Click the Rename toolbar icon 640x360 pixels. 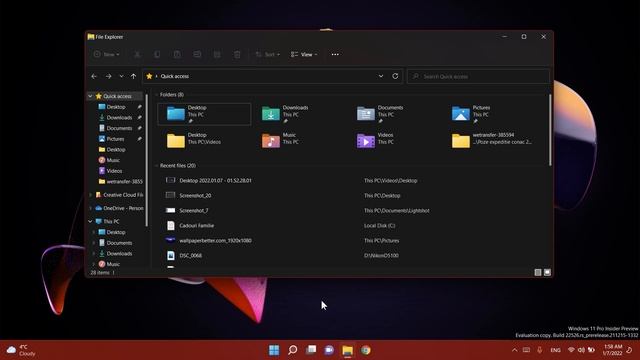click(197, 54)
